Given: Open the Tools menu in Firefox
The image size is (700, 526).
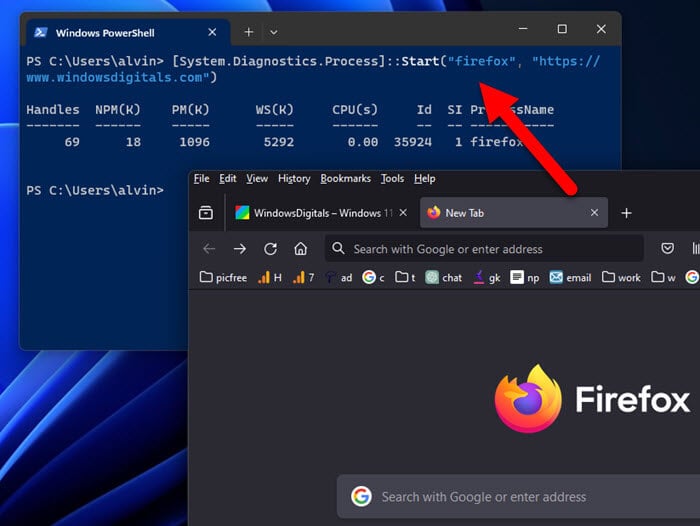Looking at the screenshot, I should click(392, 179).
